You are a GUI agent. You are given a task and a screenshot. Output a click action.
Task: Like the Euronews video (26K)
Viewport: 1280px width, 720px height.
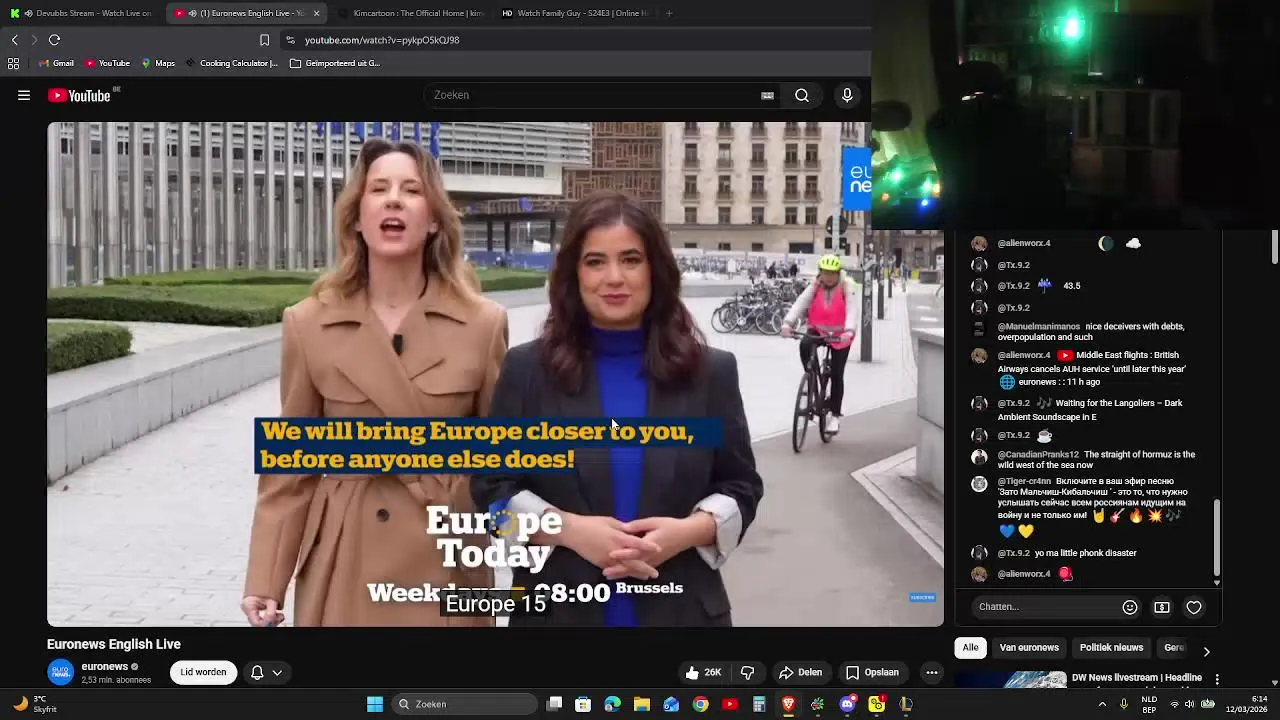(704, 672)
